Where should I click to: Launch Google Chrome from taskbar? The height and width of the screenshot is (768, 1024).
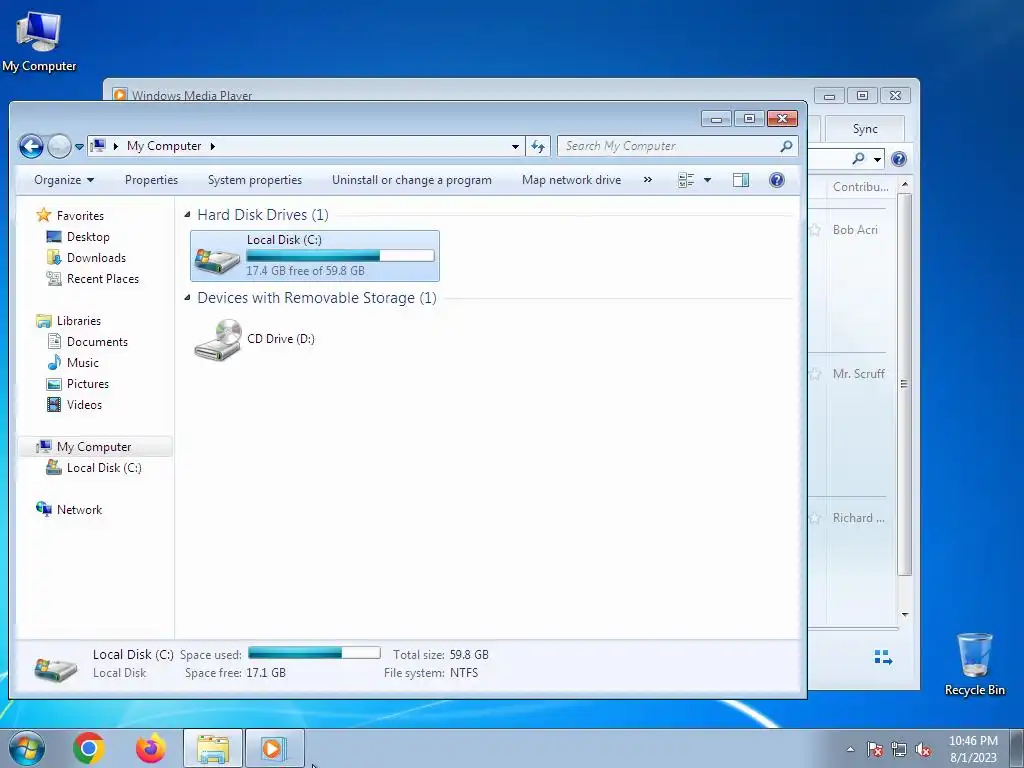tap(89, 748)
